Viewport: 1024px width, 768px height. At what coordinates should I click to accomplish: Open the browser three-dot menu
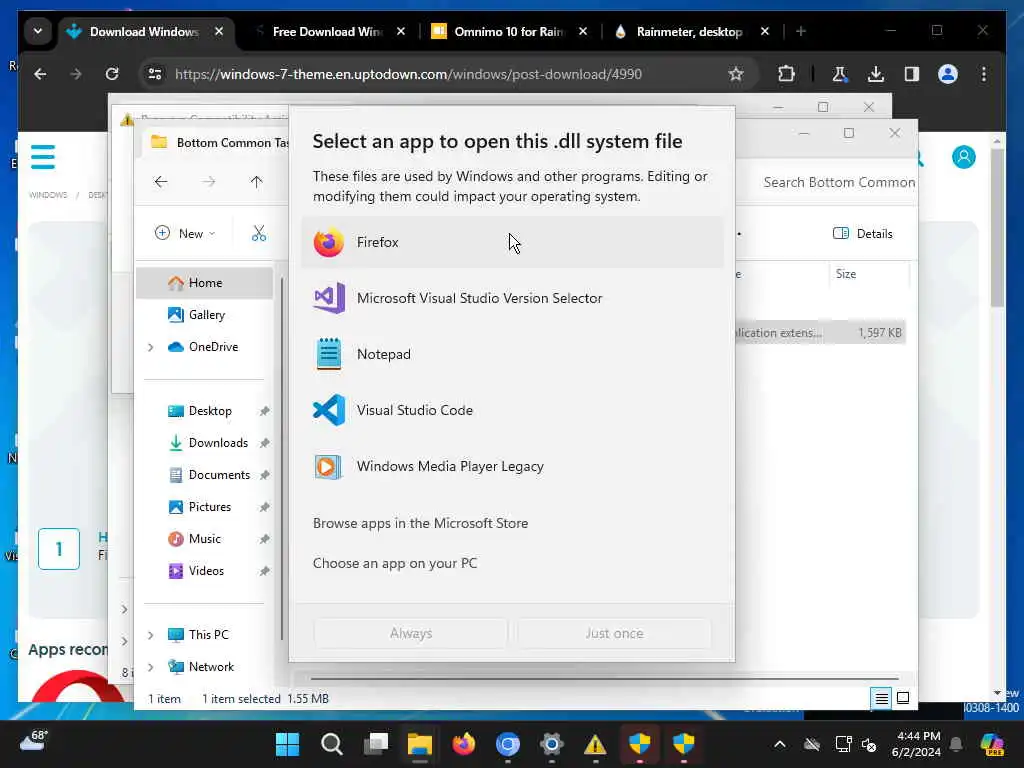[x=984, y=74]
